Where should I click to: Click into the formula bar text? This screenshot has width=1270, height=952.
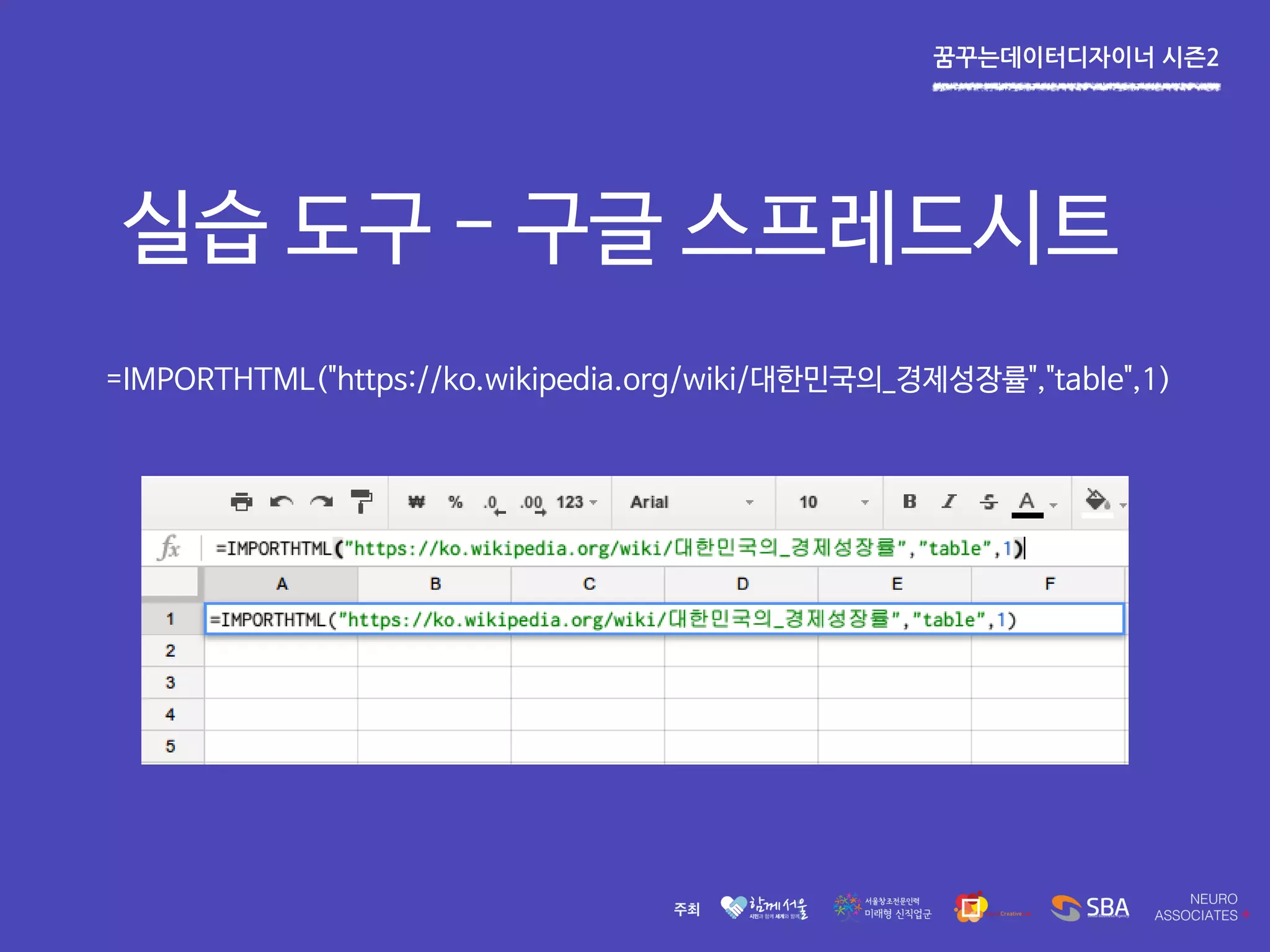tap(620, 548)
